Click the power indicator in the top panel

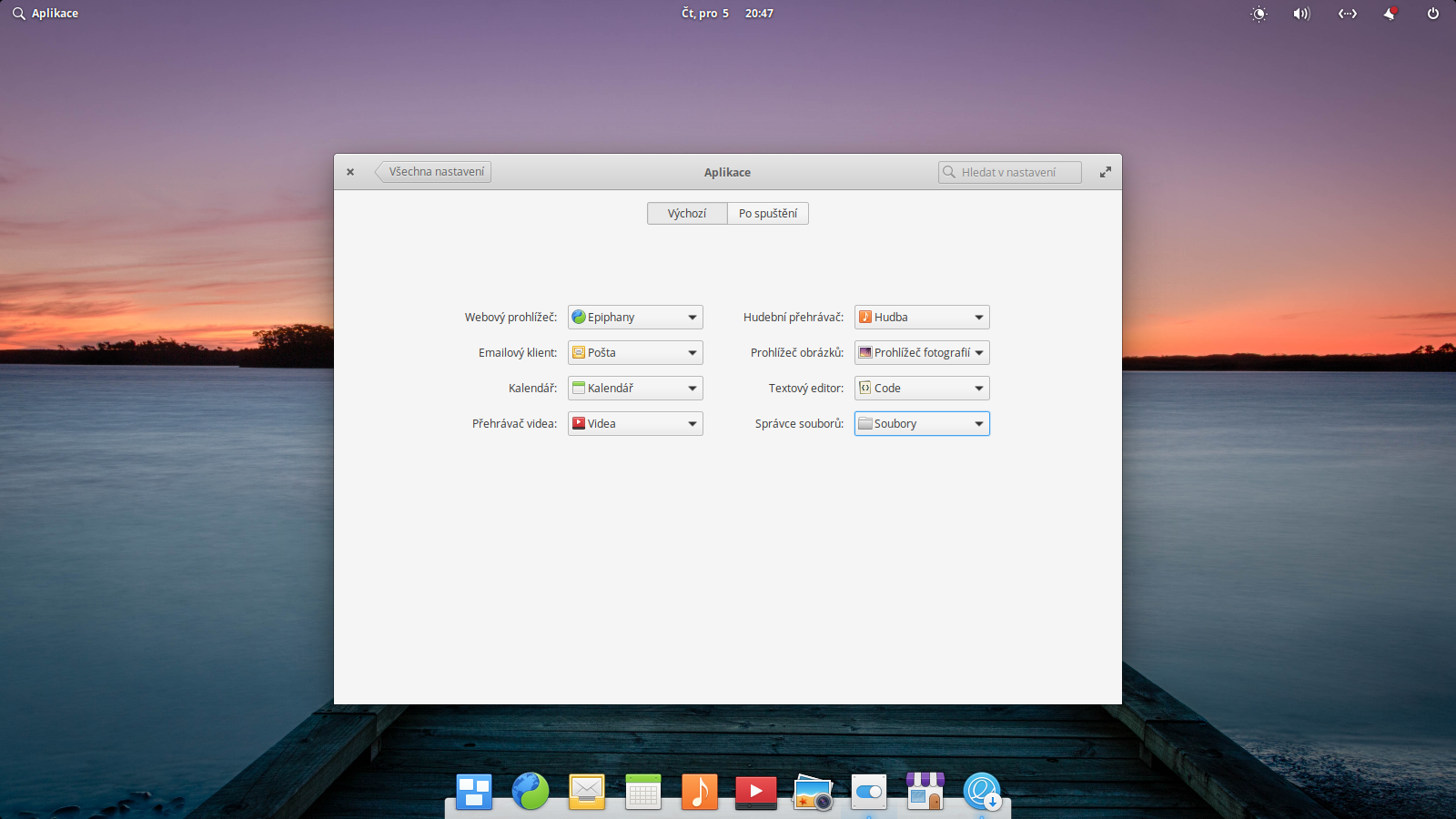(x=1431, y=14)
